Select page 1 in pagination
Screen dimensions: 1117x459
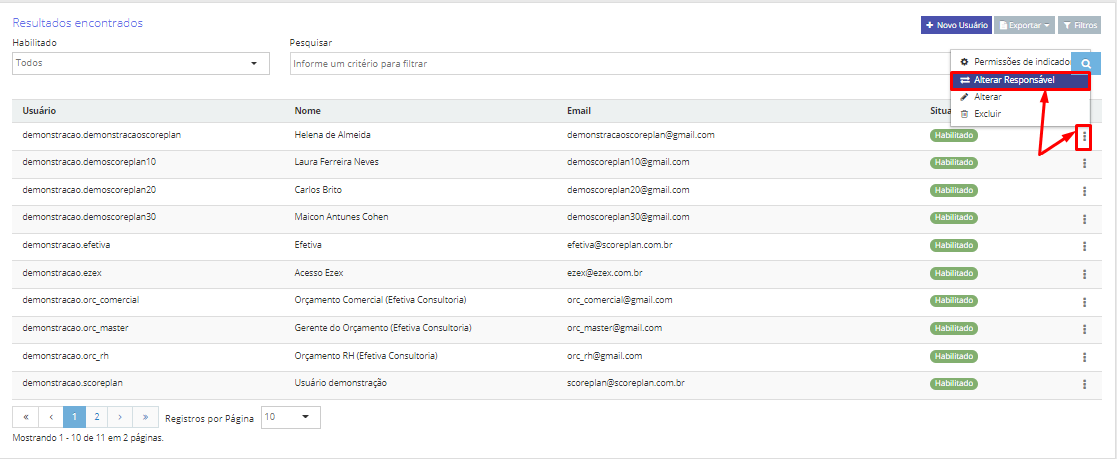[x=75, y=417]
